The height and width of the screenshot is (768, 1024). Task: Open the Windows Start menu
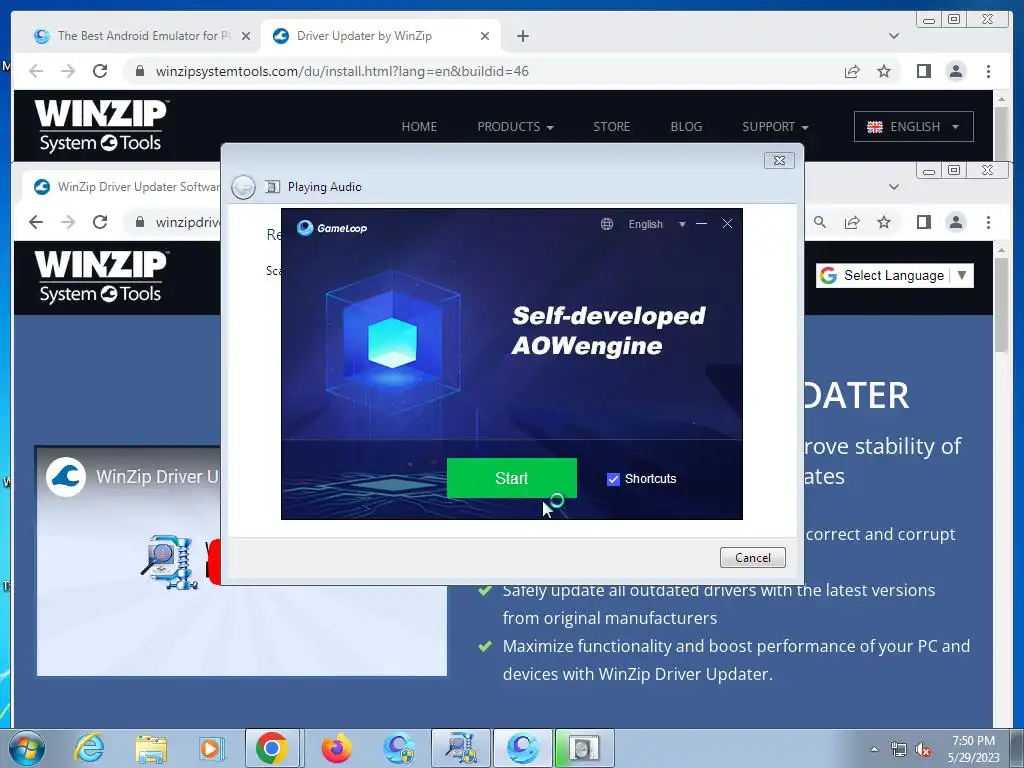point(27,748)
